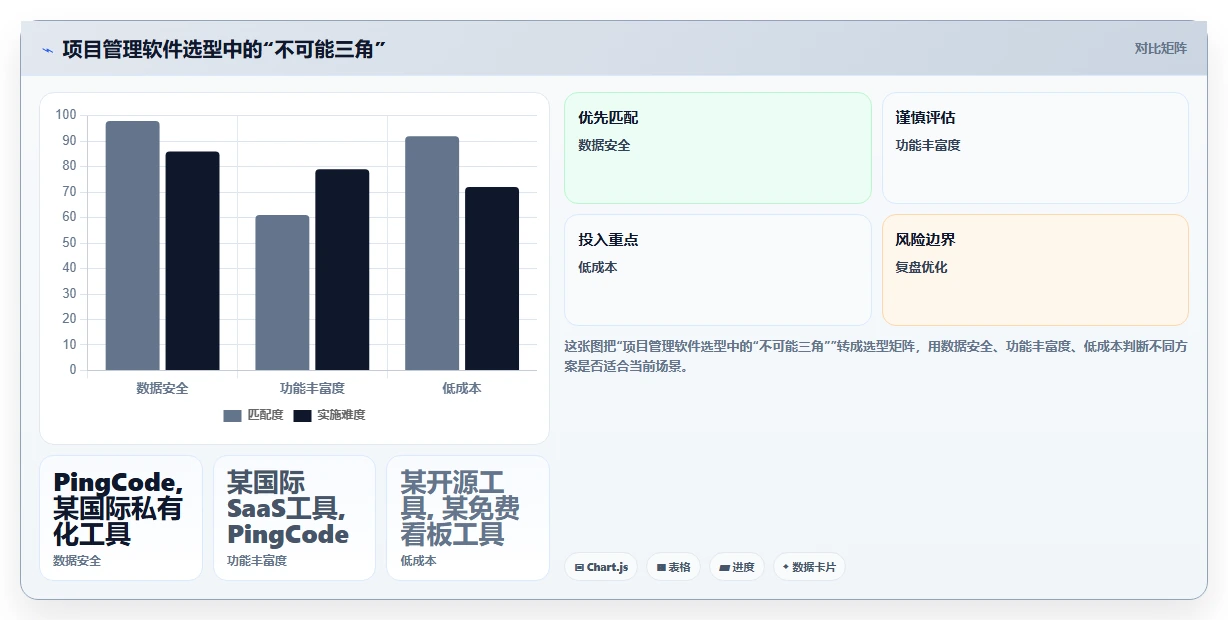The height and width of the screenshot is (620, 1228).
Task: Toggle the 实施难度 legend swatch
Action: click(302, 415)
